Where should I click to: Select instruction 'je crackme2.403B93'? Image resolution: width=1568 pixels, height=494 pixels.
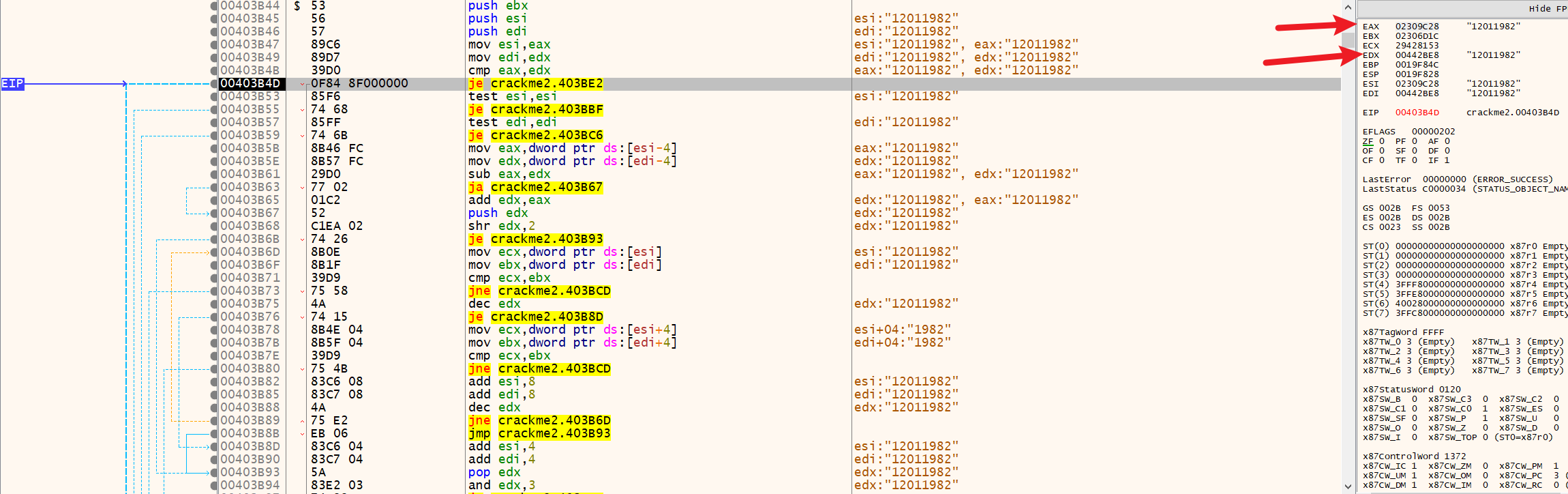pos(535,239)
